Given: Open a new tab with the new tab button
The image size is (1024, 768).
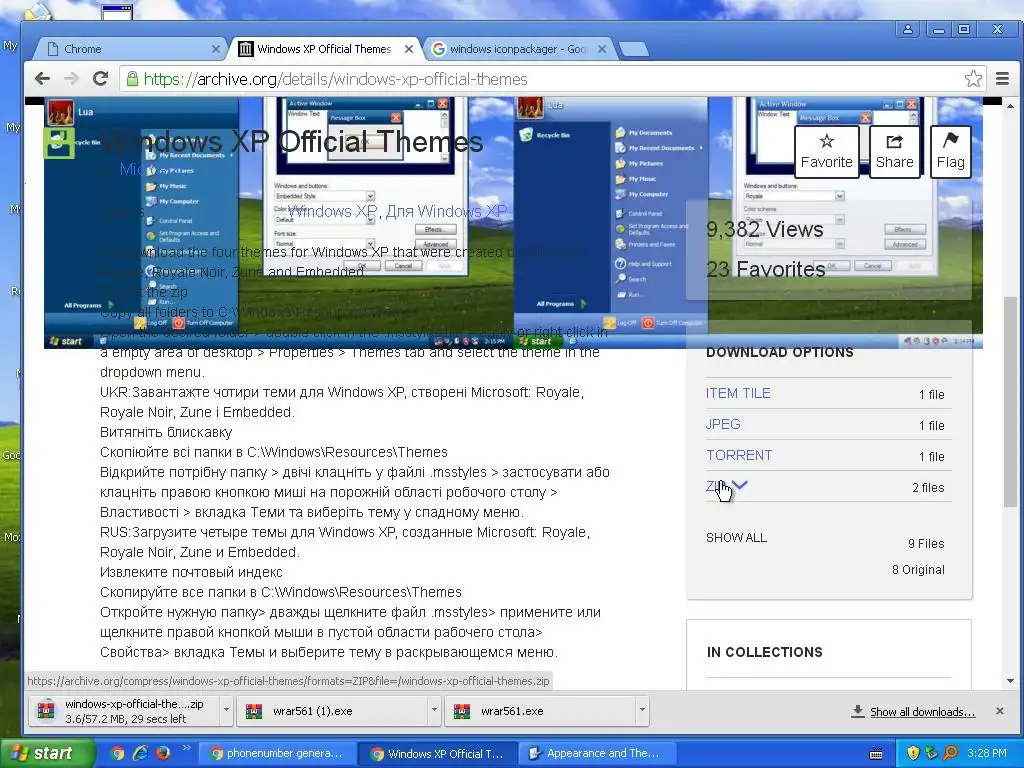Looking at the screenshot, I should (x=633, y=49).
